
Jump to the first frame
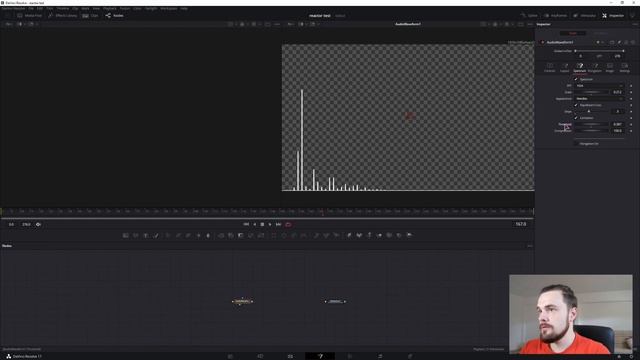point(246,224)
